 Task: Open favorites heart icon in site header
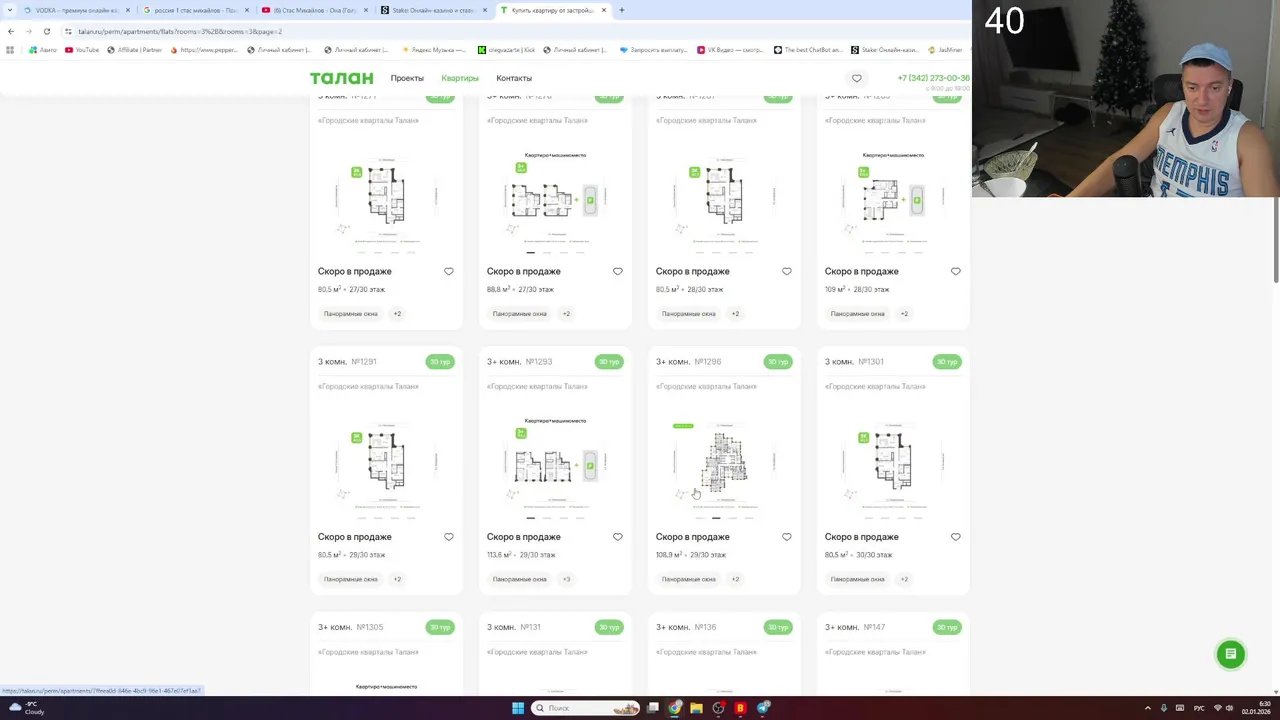click(856, 78)
